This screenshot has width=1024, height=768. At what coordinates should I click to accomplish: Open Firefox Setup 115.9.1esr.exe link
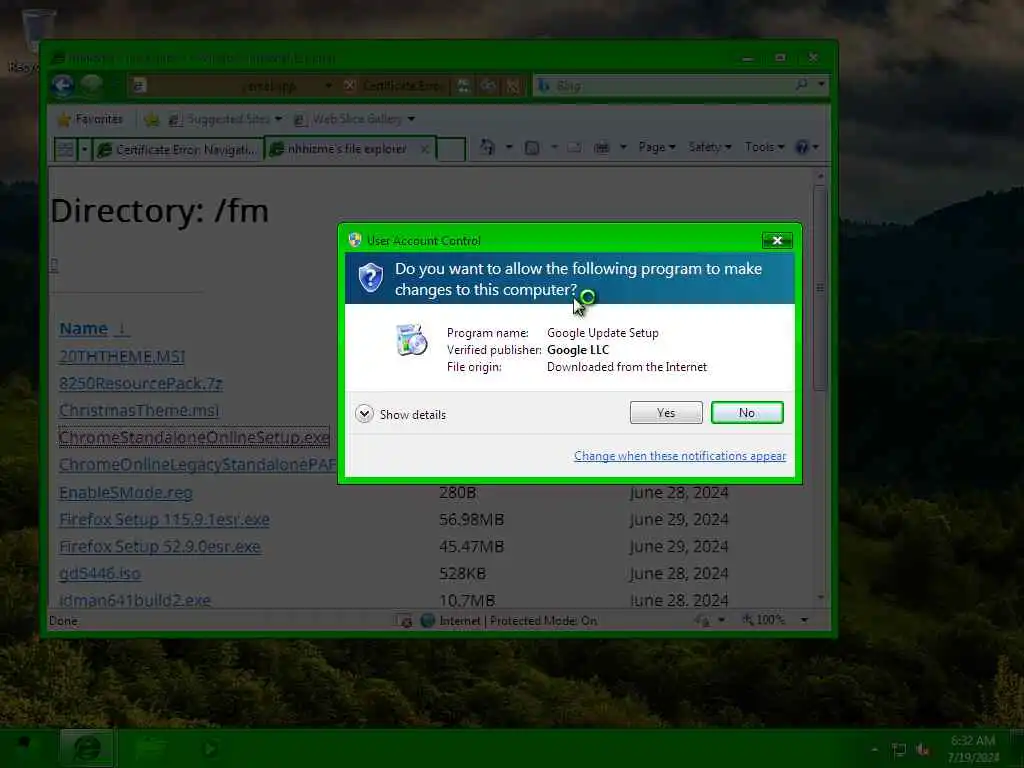164,519
